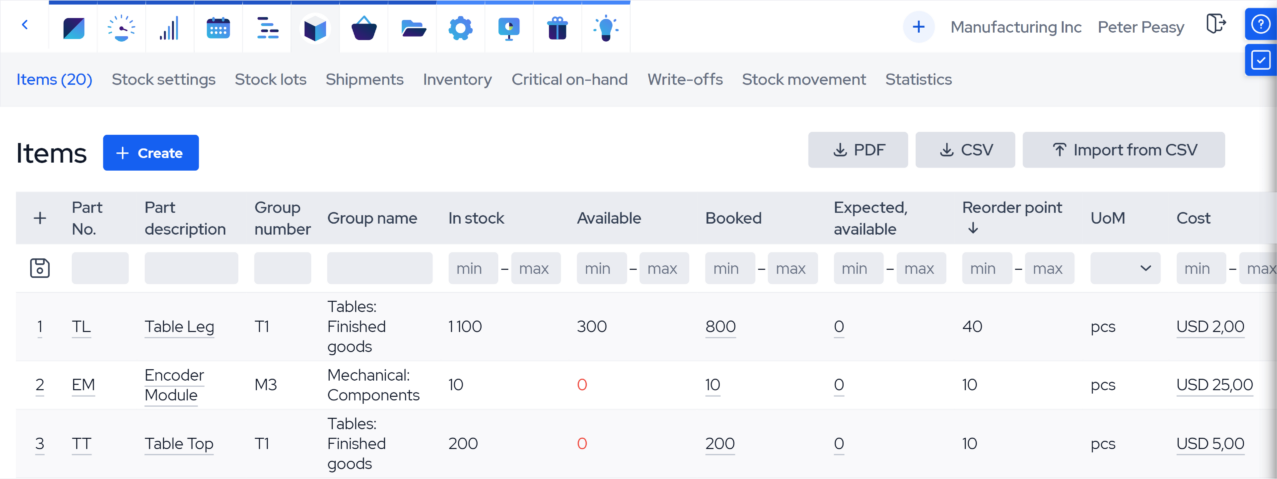Viewport: 1277px width, 479px height.
Task: Open the calendar module icon
Action: pos(218,28)
